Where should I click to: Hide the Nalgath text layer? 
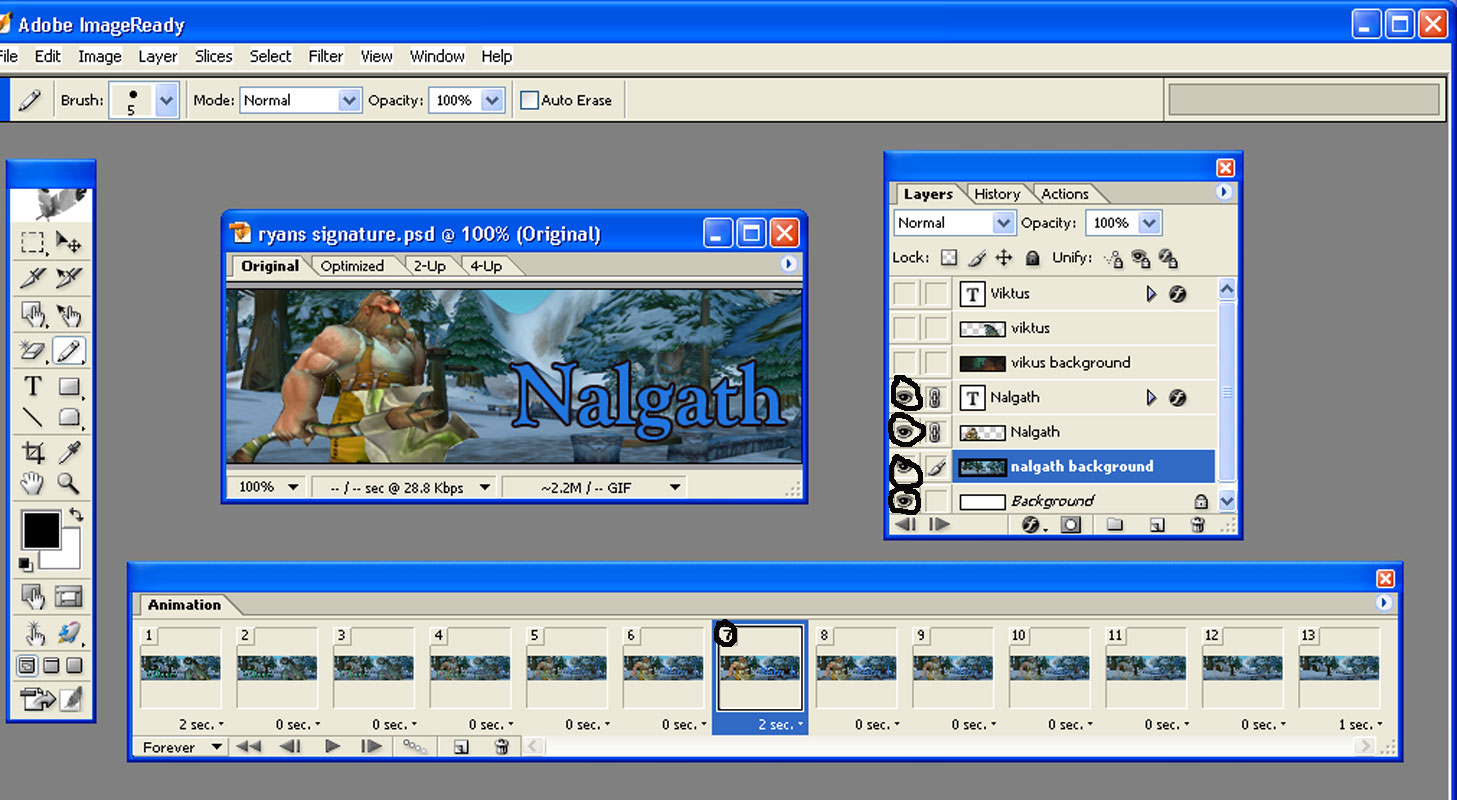[904, 397]
